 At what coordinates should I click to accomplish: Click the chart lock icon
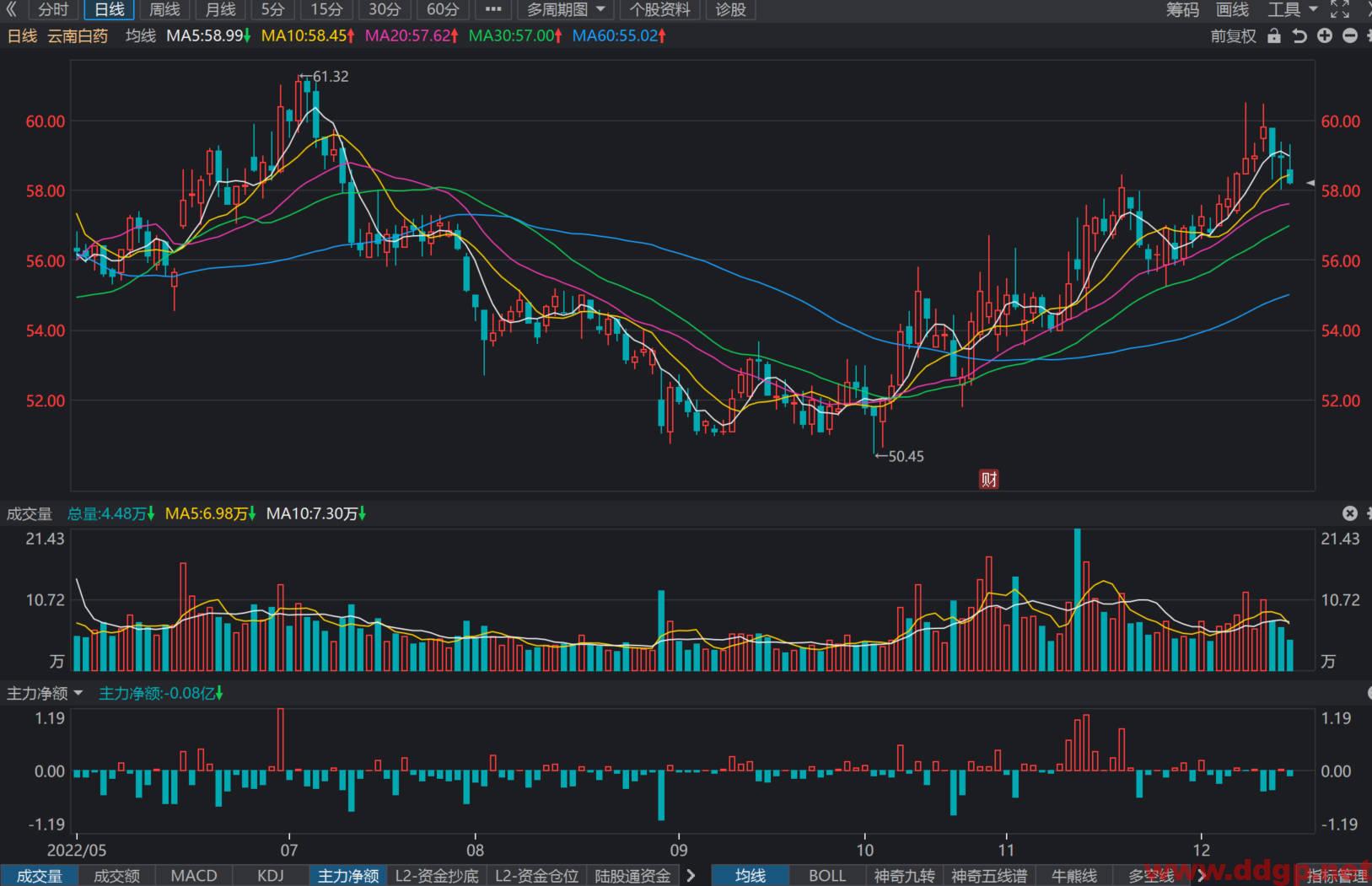point(1274,36)
